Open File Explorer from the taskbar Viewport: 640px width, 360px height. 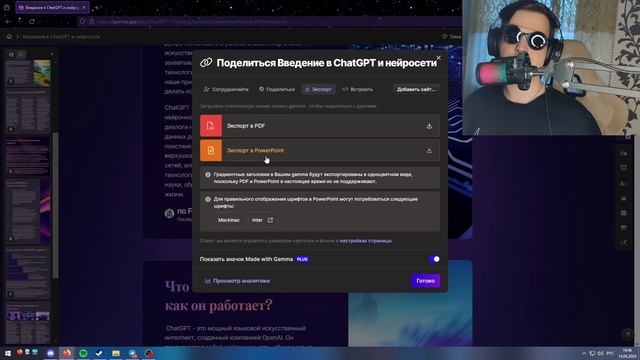click(116, 353)
